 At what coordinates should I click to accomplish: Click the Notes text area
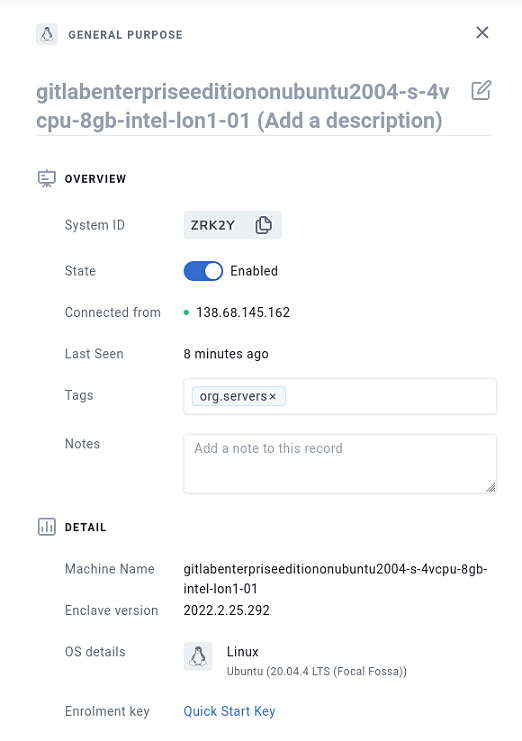[340, 464]
